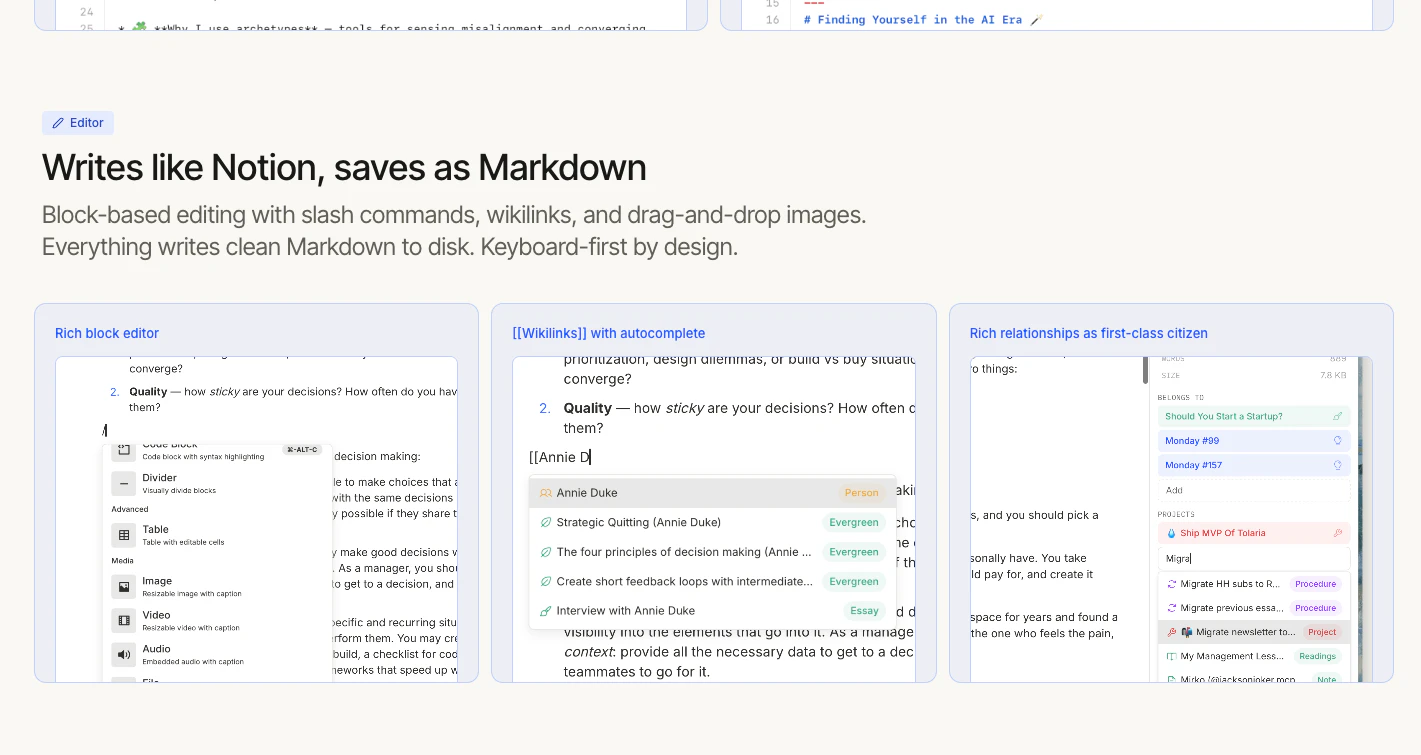Select Annie Duke autocomplete suggestion
Image resolution: width=1421 pixels, height=755 pixels.
(x=712, y=493)
